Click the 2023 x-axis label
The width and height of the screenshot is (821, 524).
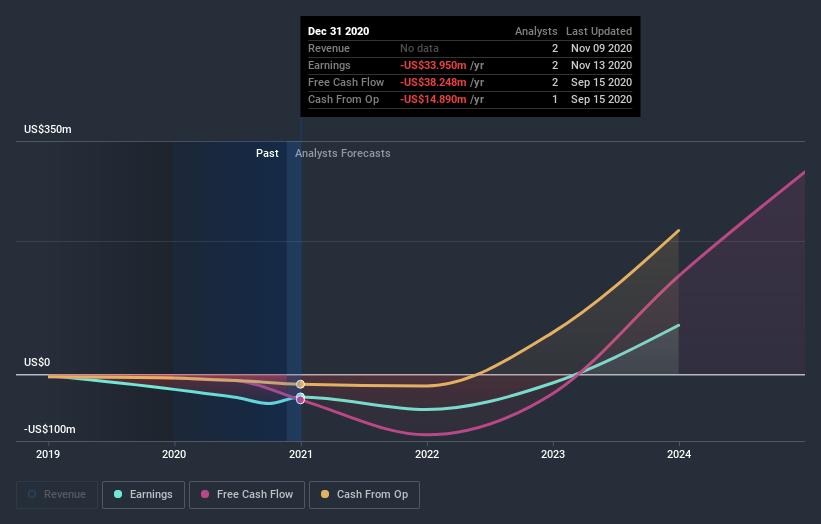[x=553, y=454]
